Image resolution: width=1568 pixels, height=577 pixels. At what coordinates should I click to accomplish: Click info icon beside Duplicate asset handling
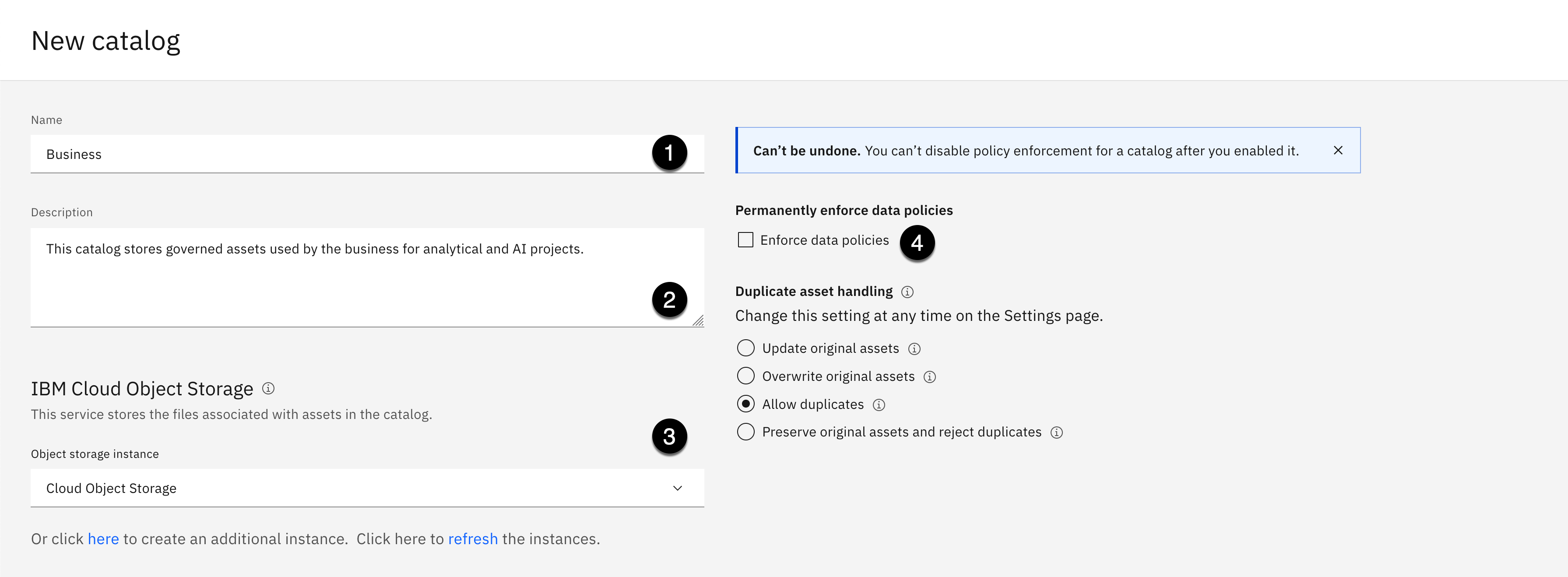(907, 292)
